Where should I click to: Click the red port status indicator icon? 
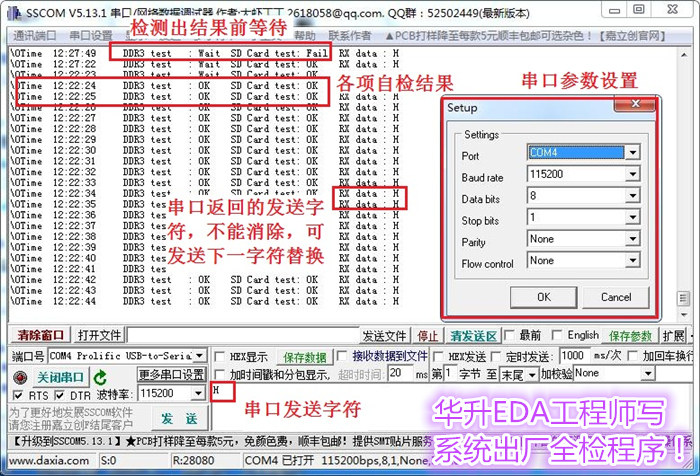click(x=20, y=378)
